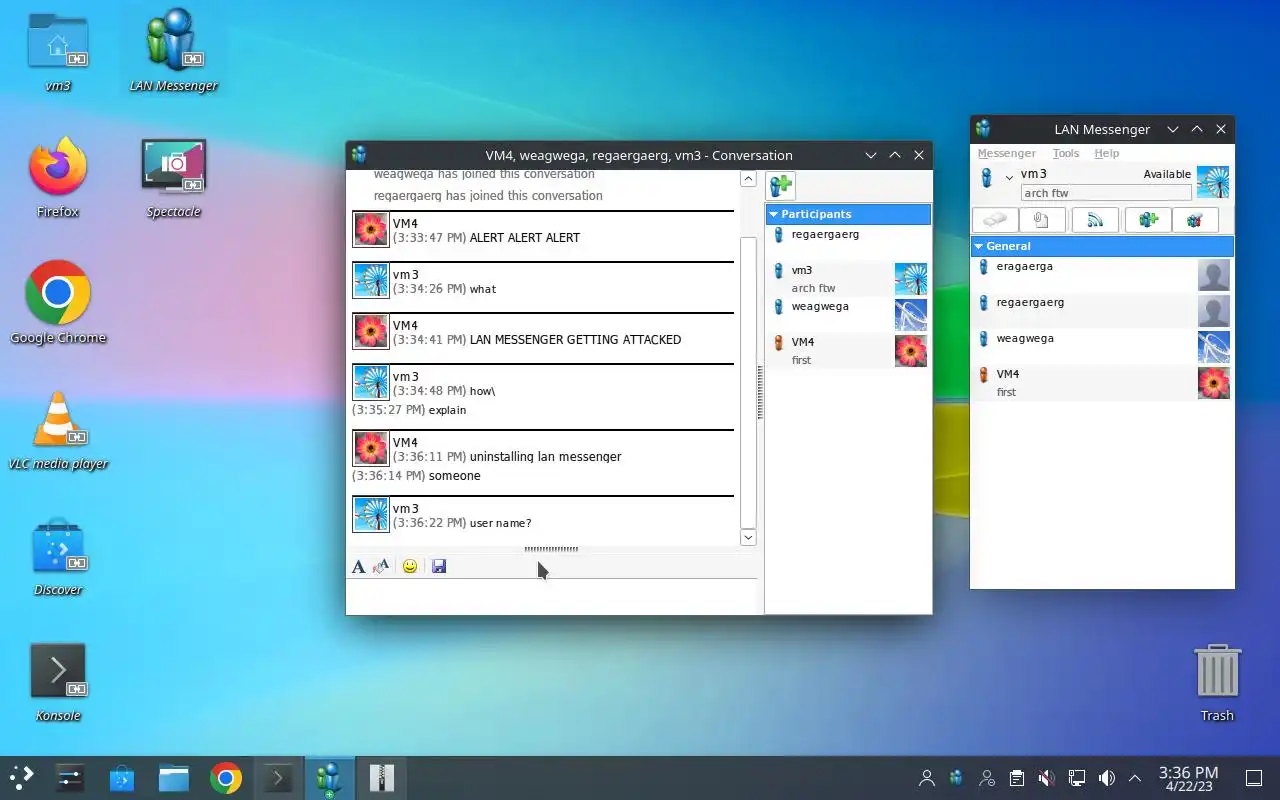Open Google Chrome desktop icon
1280x800 pixels.
click(58, 303)
